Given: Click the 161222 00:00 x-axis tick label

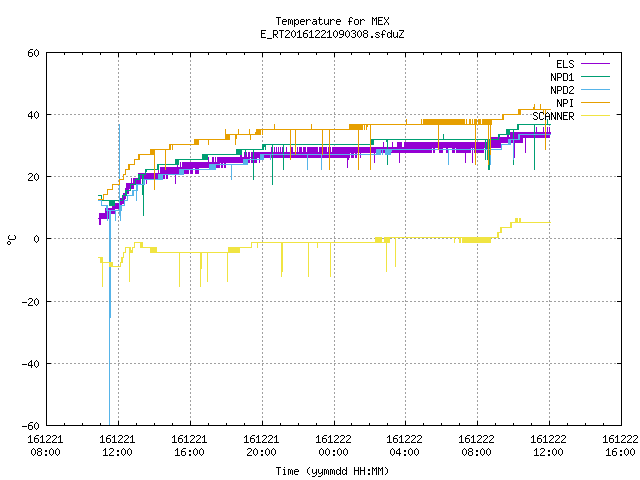Looking at the screenshot, I should click(333, 446).
